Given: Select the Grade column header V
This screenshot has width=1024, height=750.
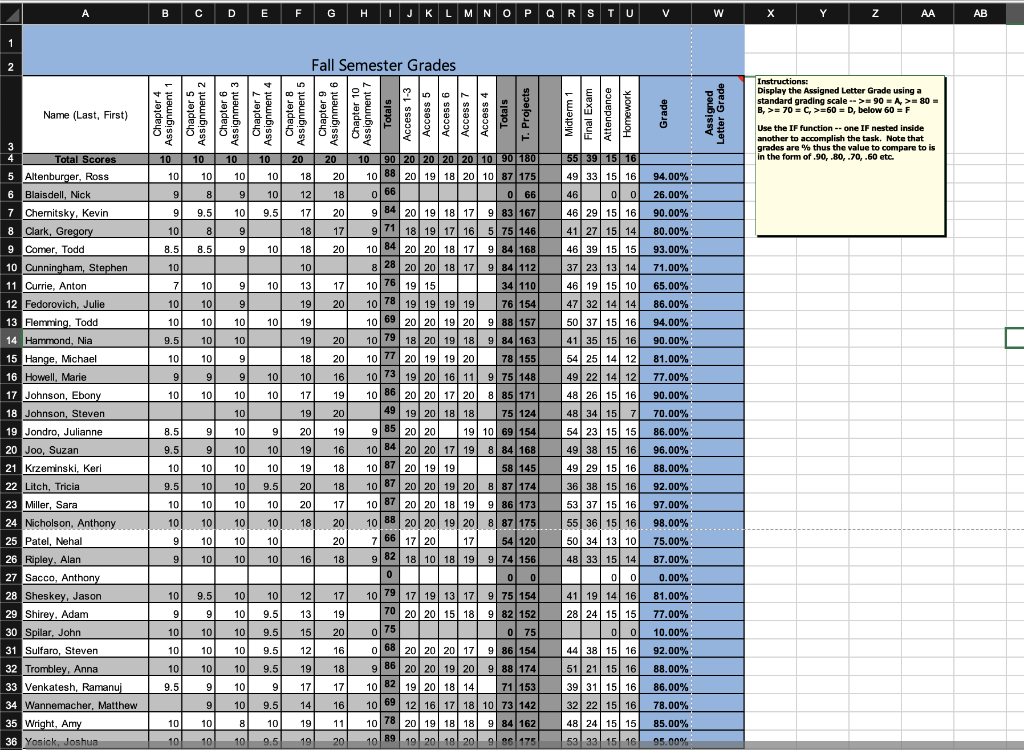Looking at the screenshot, I should [x=664, y=13].
